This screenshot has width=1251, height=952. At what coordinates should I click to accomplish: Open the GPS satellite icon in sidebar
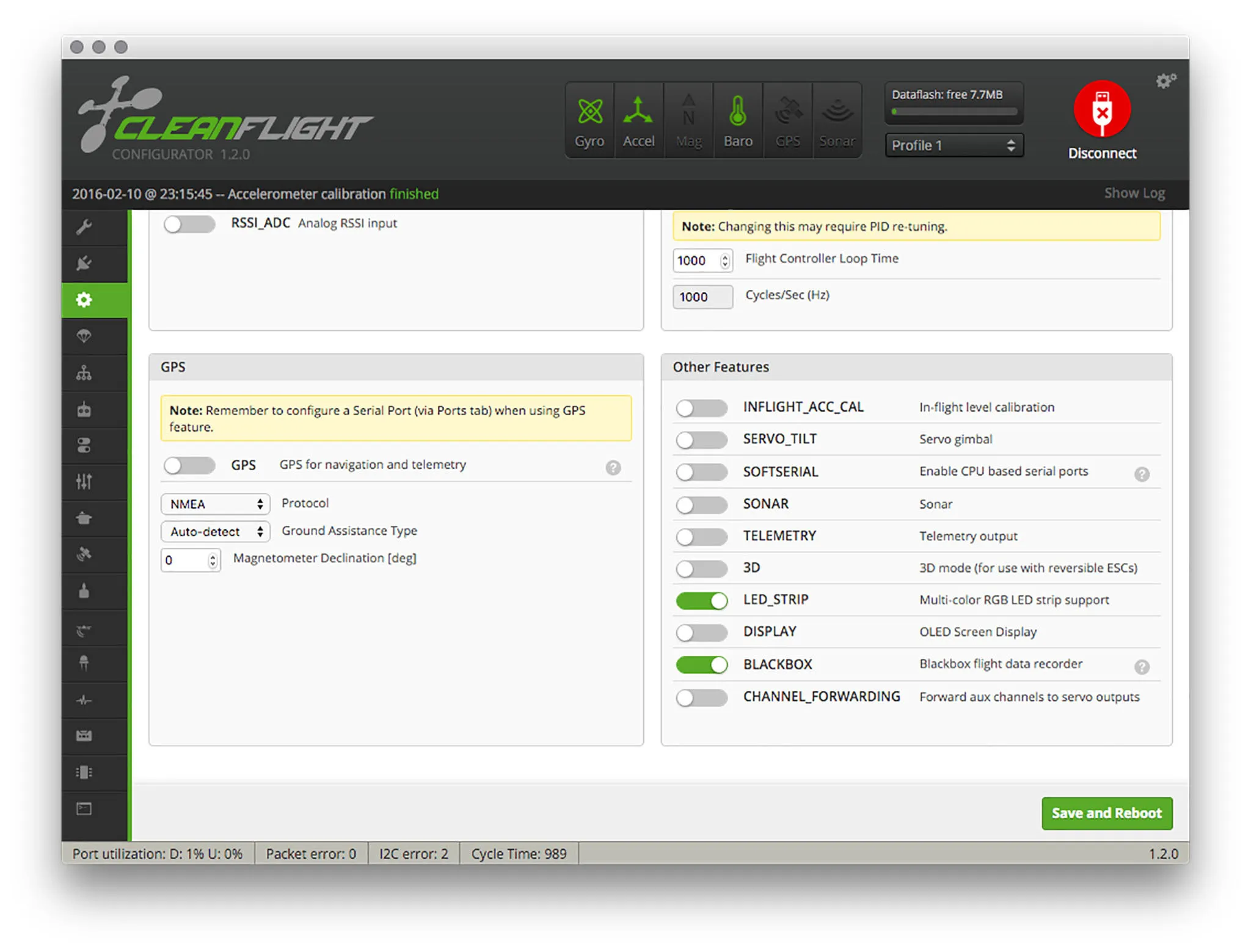[x=84, y=554]
